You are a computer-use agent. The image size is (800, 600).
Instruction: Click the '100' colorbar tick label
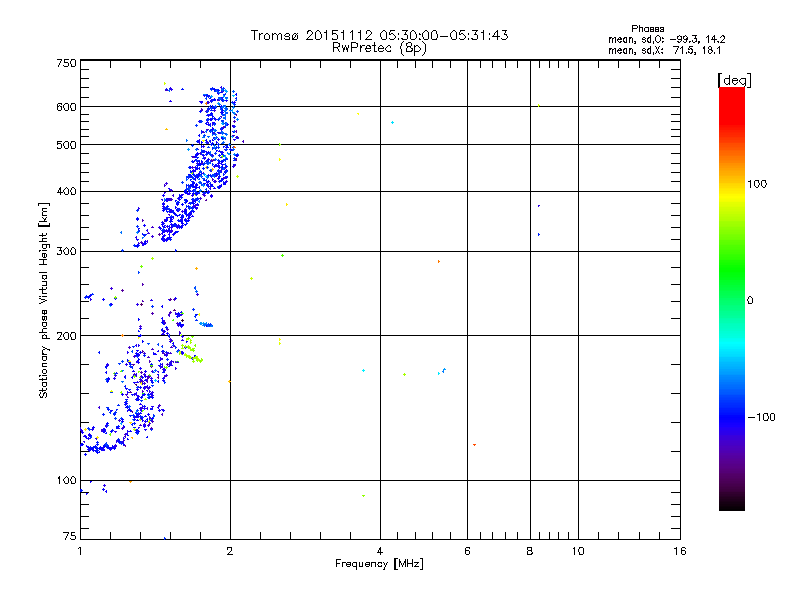click(x=757, y=184)
